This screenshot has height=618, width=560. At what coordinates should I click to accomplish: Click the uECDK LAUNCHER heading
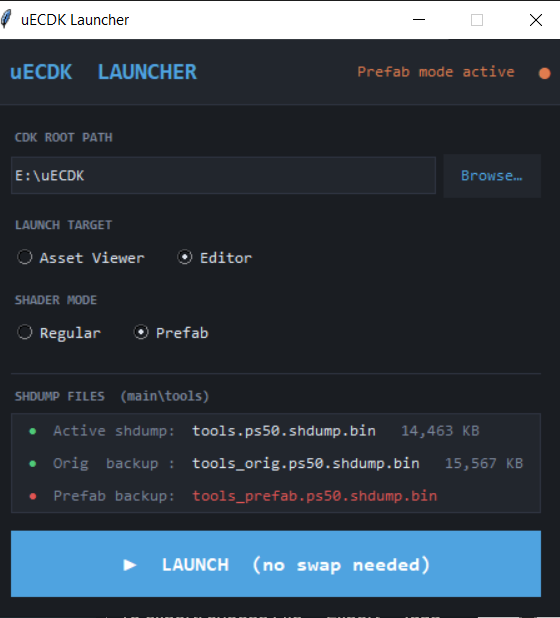tap(103, 72)
